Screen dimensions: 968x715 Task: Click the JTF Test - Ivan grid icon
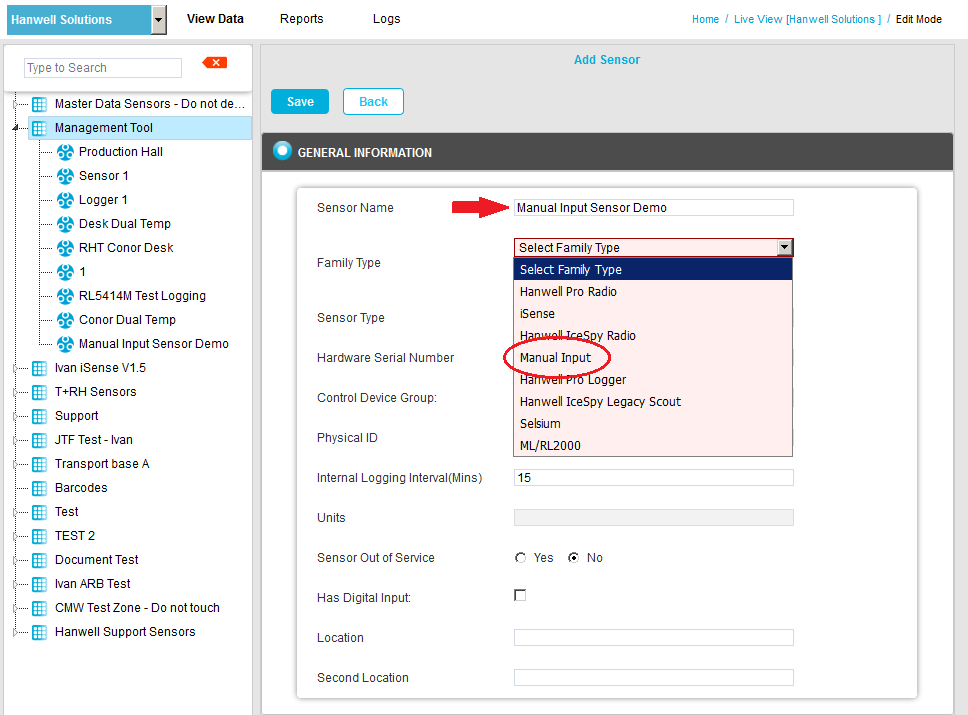tap(40, 440)
